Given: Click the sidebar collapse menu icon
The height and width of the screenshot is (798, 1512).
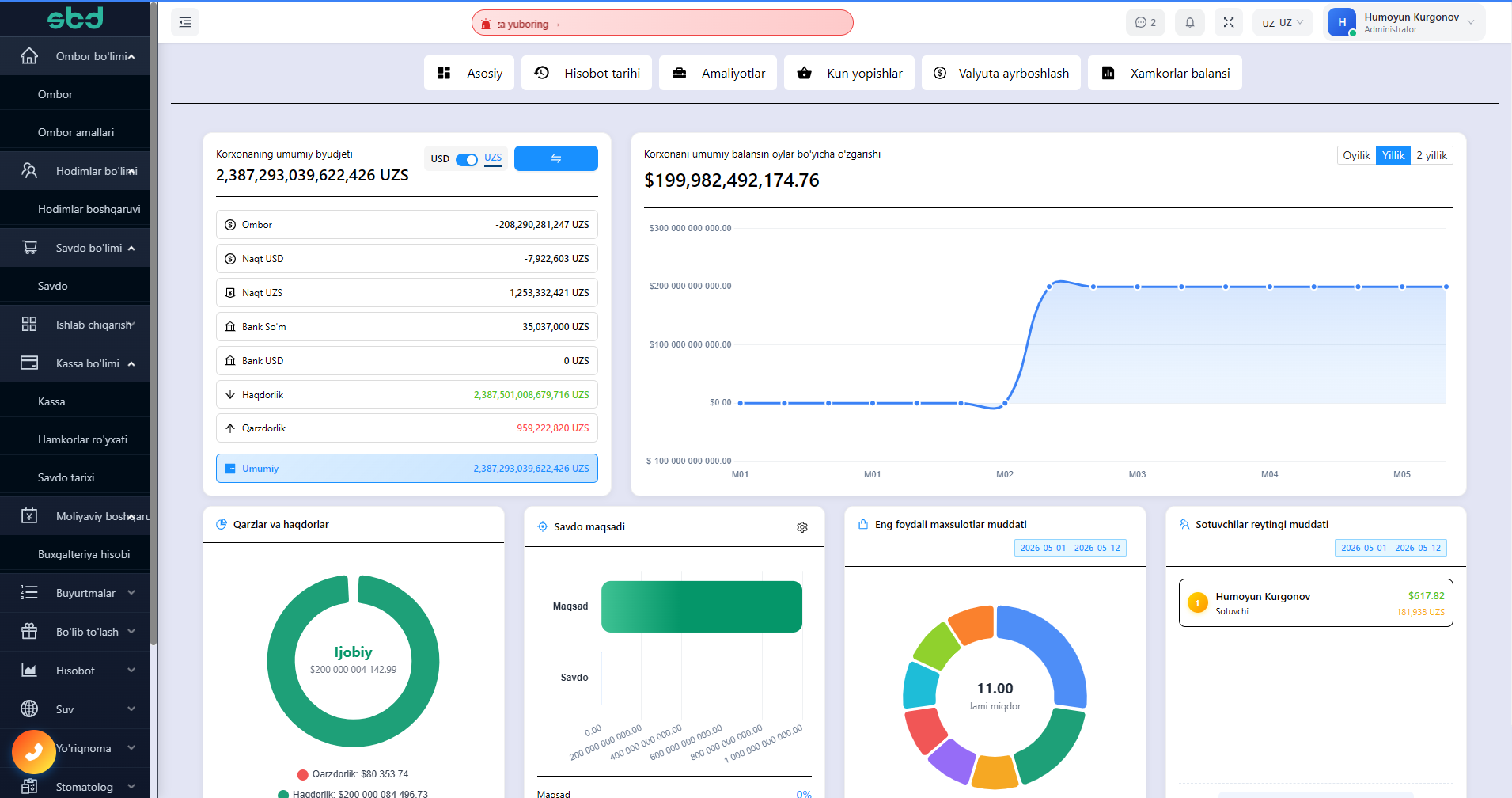Looking at the screenshot, I should pyautogui.click(x=185, y=22).
